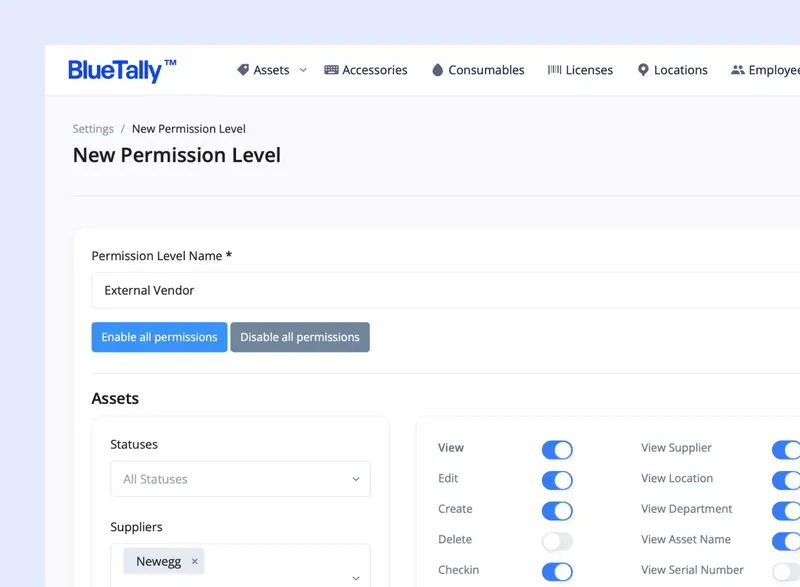Open the All Statuses dropdown
The height and width of the screenshot is (587, 800).
click(x=240, y=479)
